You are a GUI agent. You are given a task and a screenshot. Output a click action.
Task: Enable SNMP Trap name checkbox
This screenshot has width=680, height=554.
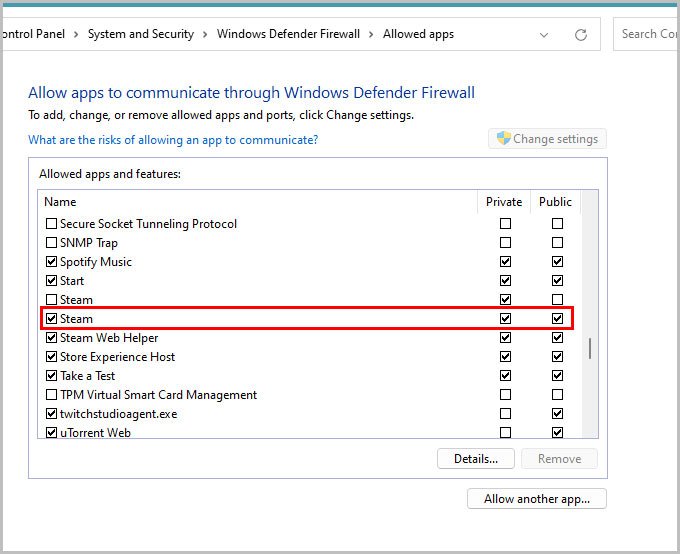pyautogui.click(x=51, y=243)
